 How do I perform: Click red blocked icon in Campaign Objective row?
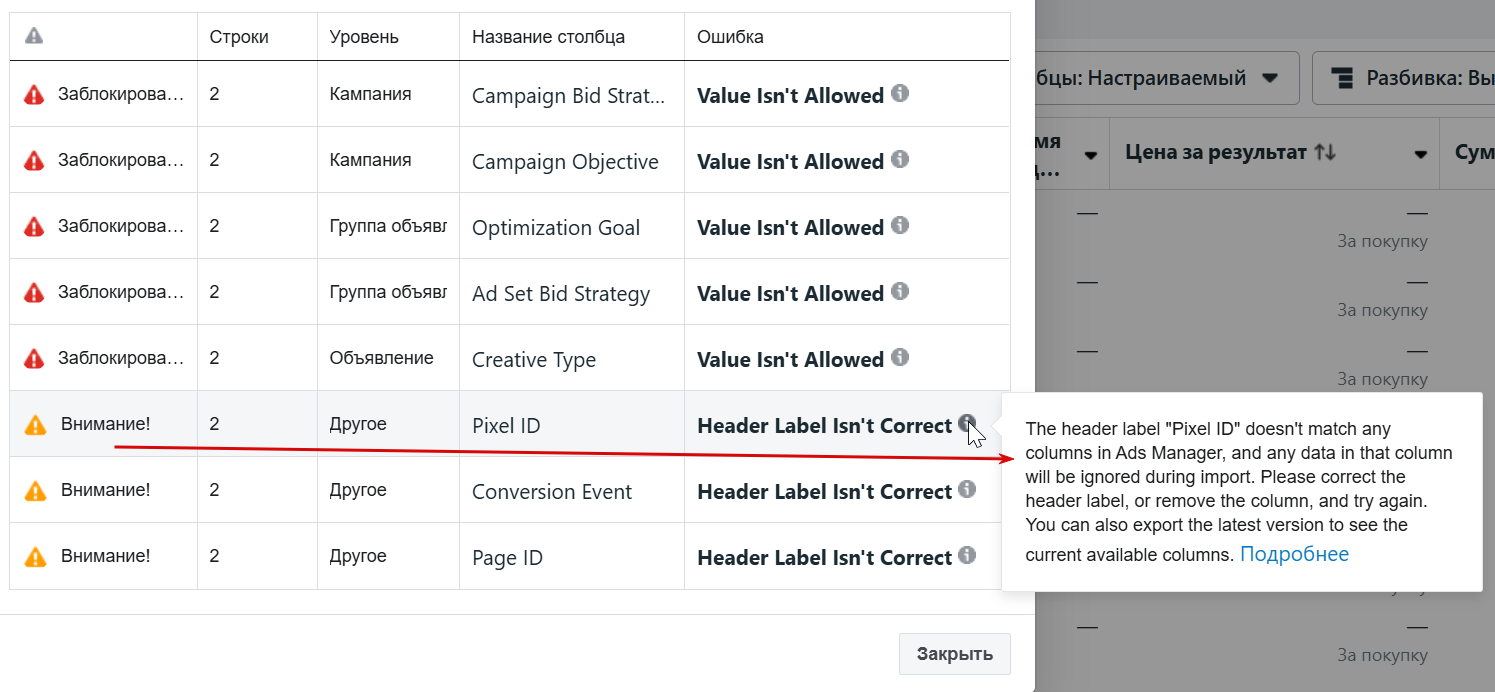[35, 160]
